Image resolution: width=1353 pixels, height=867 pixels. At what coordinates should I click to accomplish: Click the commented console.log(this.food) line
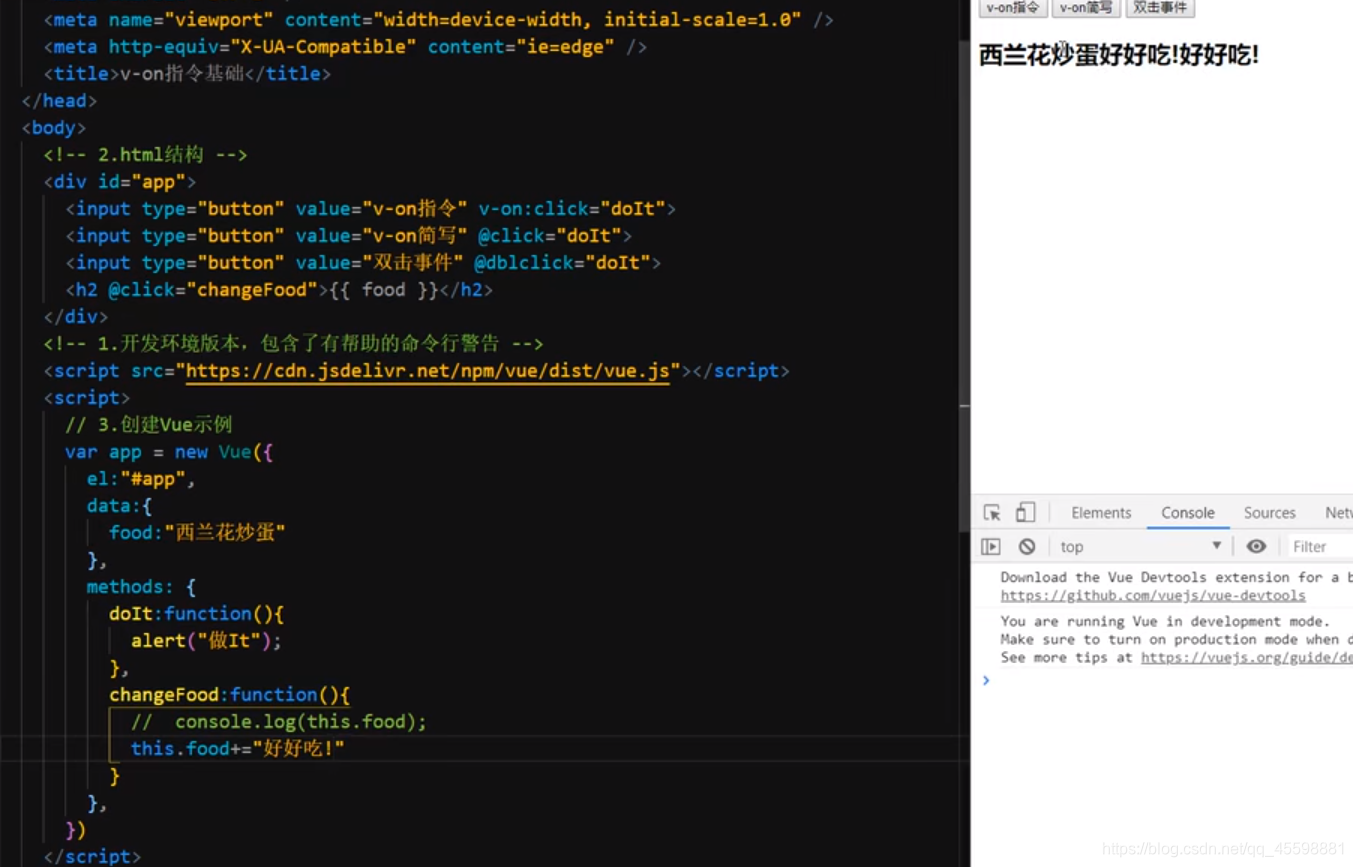[x=279, y=721]
